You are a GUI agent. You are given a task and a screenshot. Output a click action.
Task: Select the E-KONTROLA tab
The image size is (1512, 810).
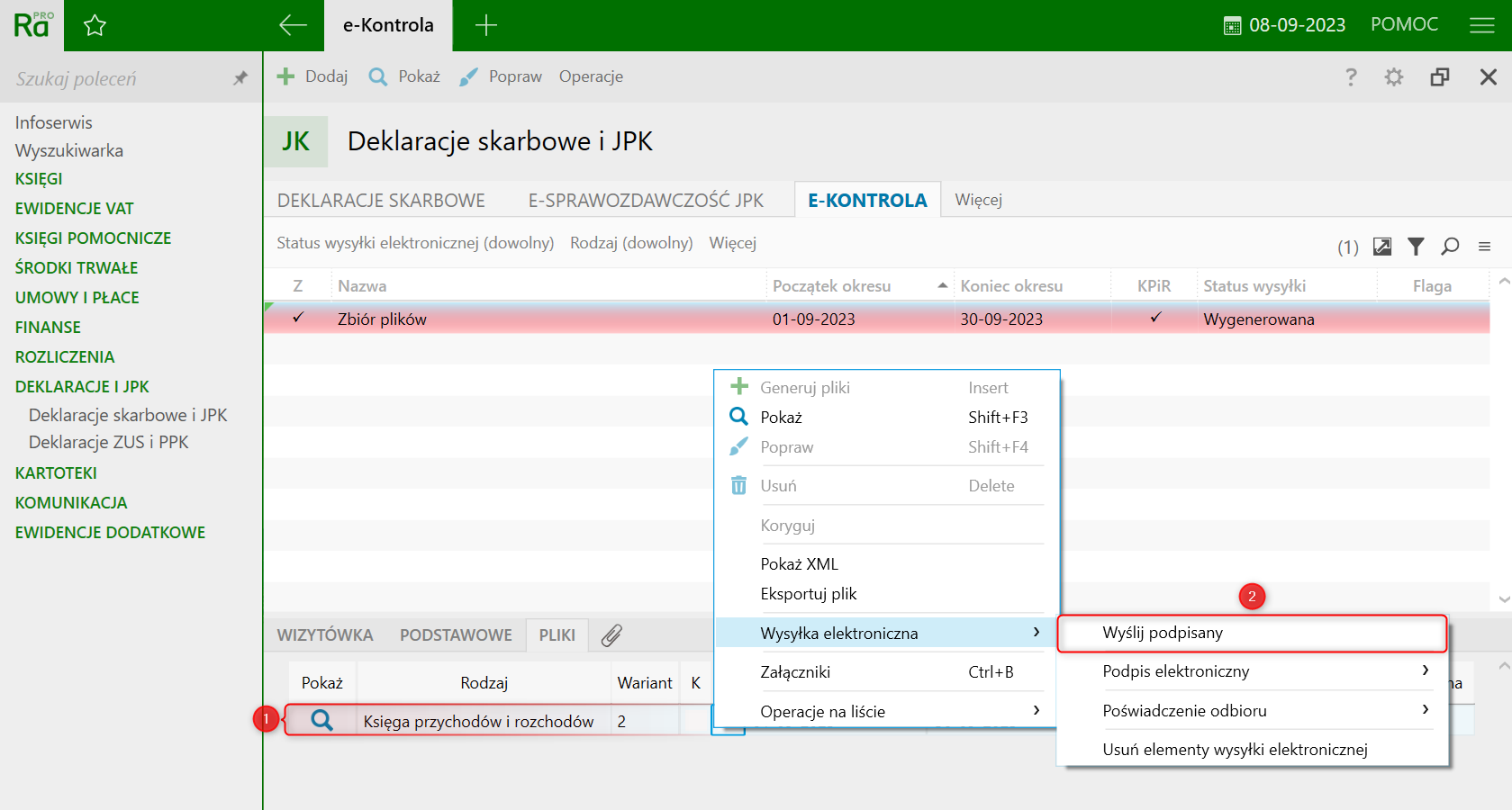click(867, 201)
